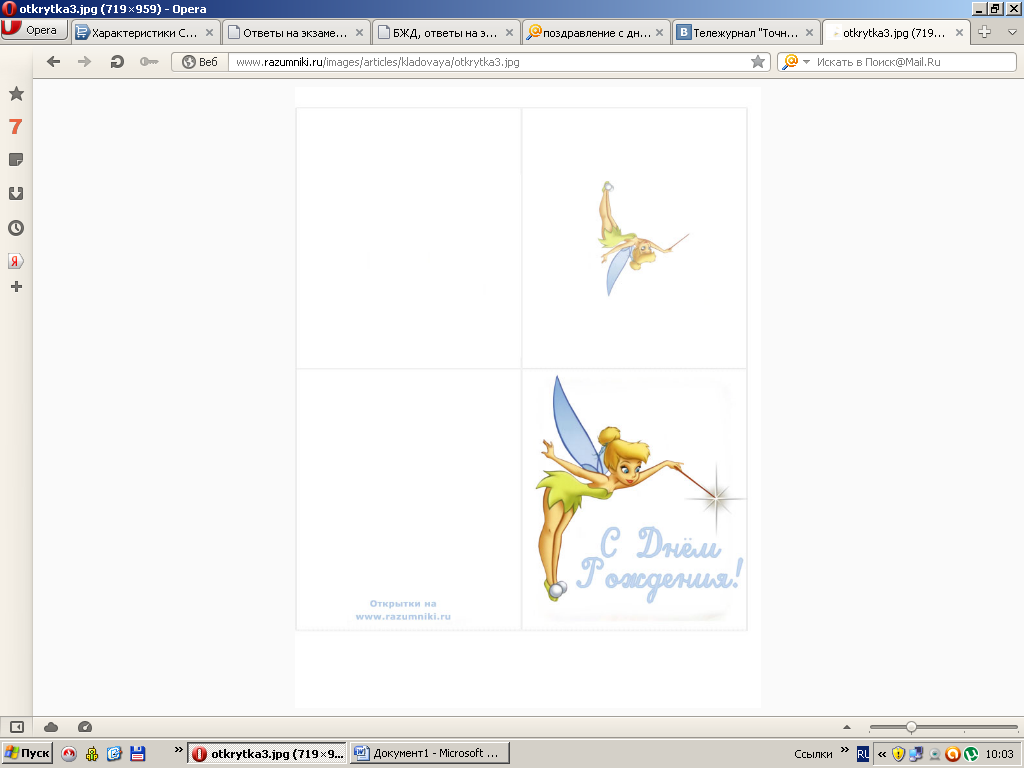This screenshot has width=1024, height=768.
Task: Close the Ответы на экзаме... tab
Action: coord(359,33)
